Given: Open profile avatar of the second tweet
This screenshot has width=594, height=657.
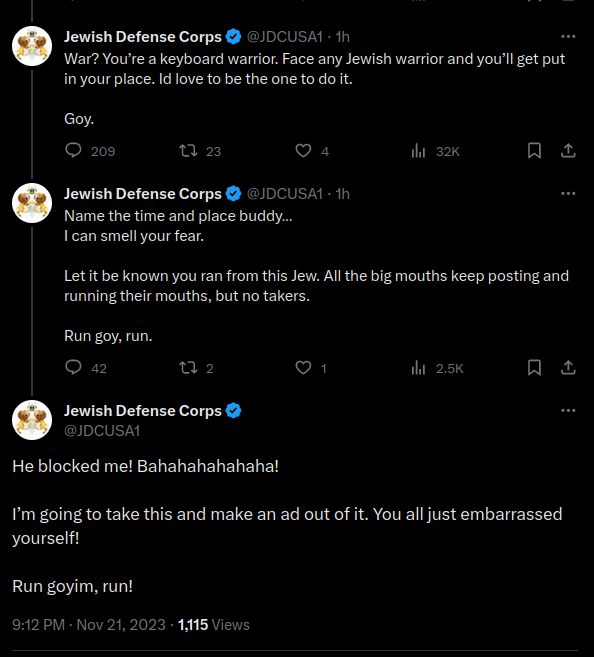Looking at the screenshot, I should [x=32, y=203].
